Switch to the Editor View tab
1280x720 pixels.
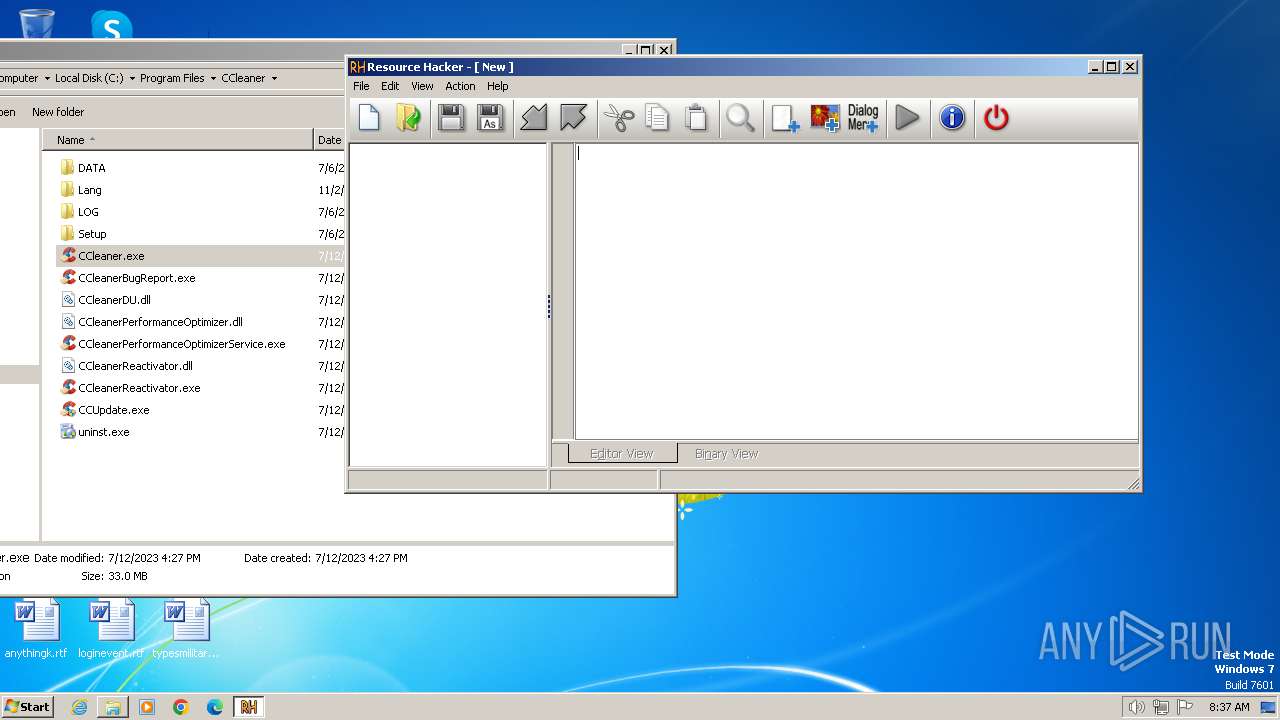(622, 454)
